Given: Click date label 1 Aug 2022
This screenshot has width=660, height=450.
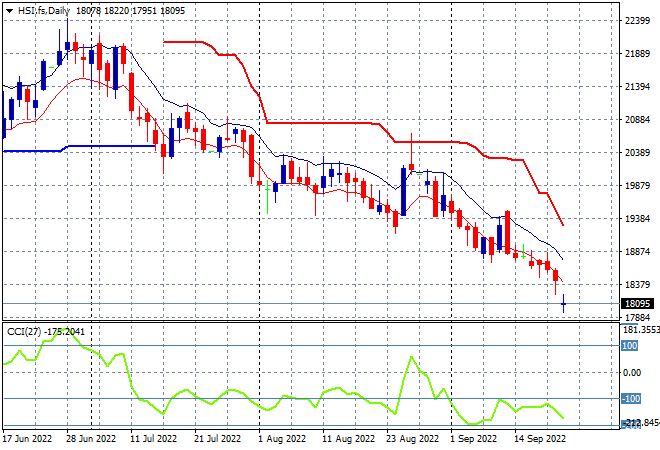Looking at the screenshot, I should pyautogui.click(x=282, y=439).
